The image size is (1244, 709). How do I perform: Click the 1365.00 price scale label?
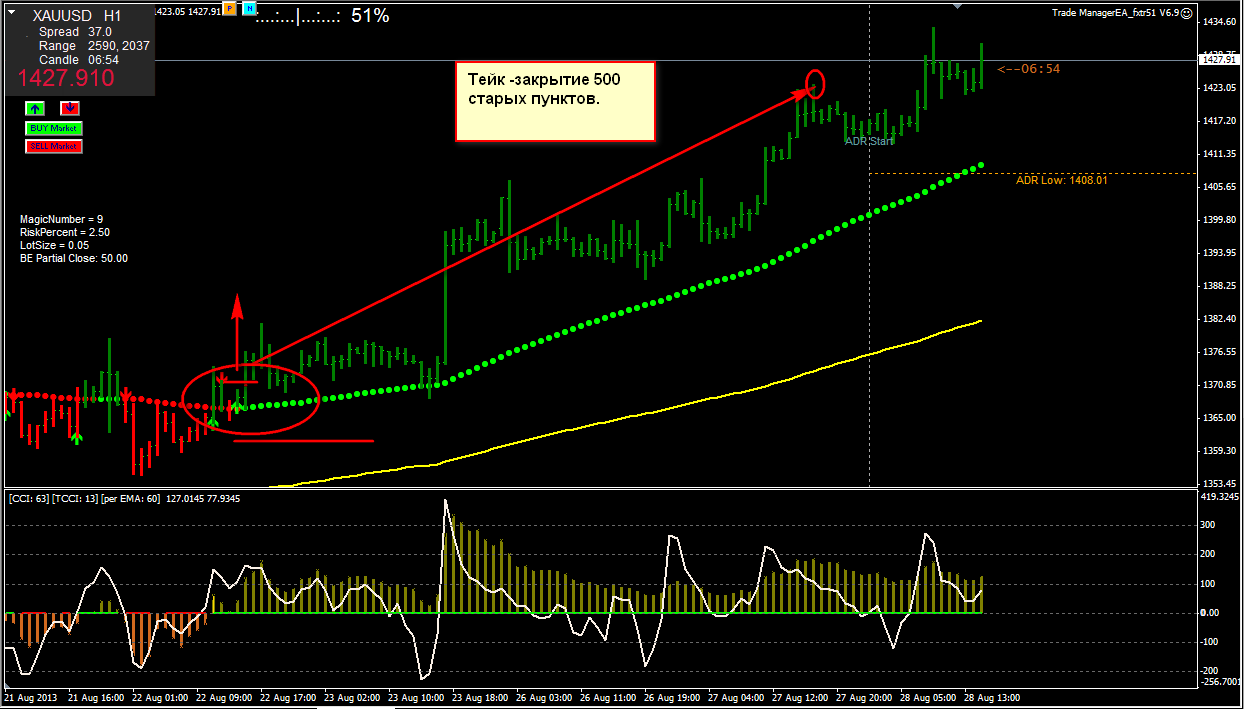(1222, 417)
